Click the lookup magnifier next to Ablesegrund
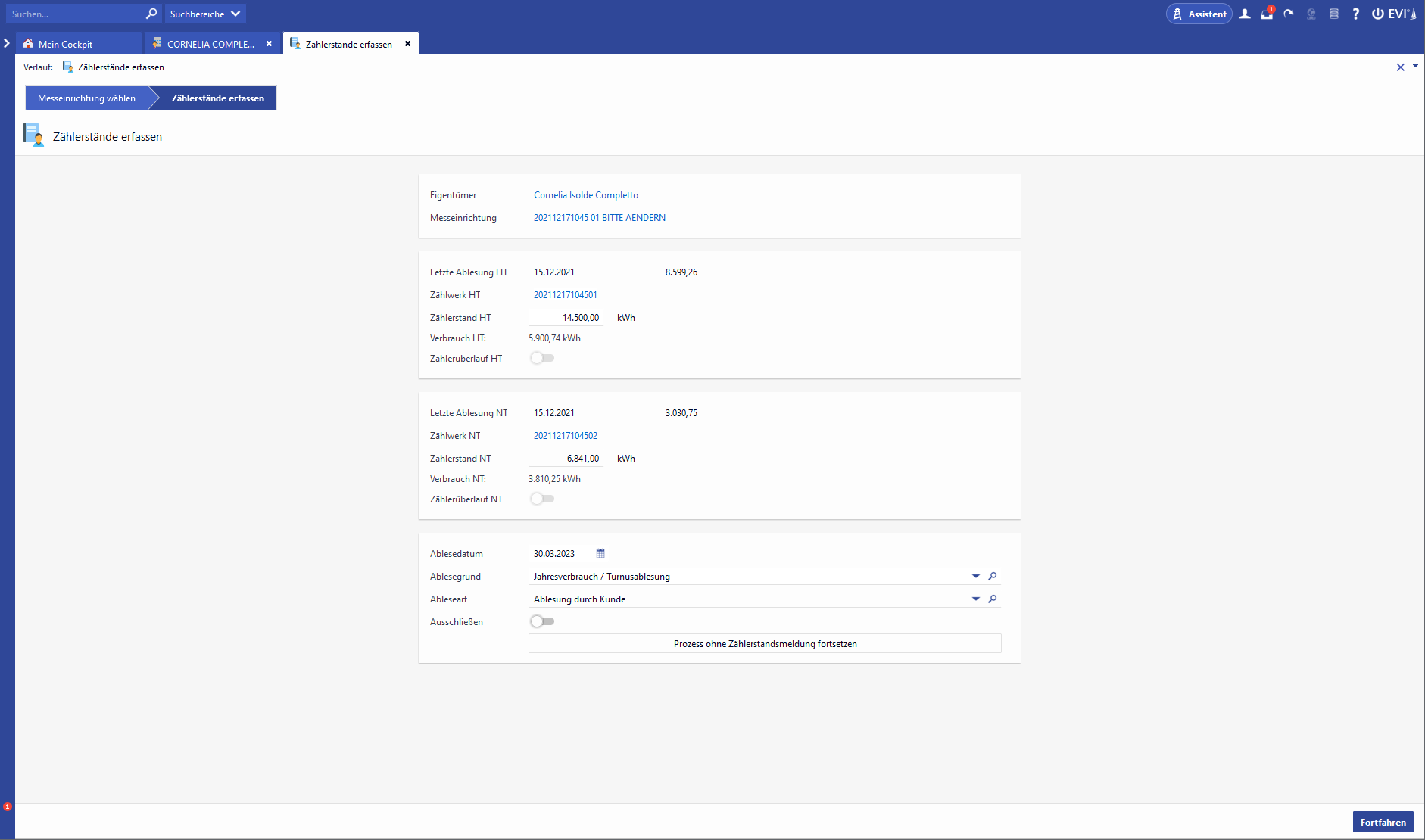 (992, 576)
